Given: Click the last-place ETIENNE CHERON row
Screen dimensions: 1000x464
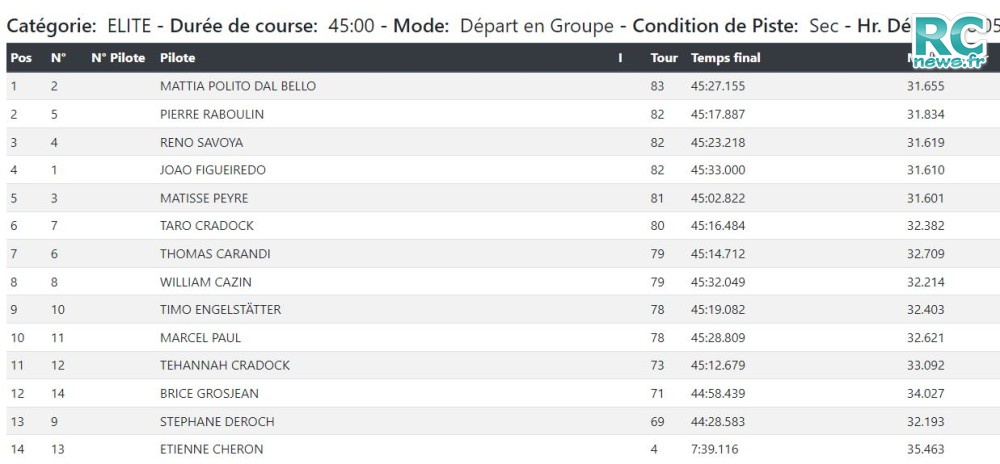Looking at the screenshot, I should point(500,449).
